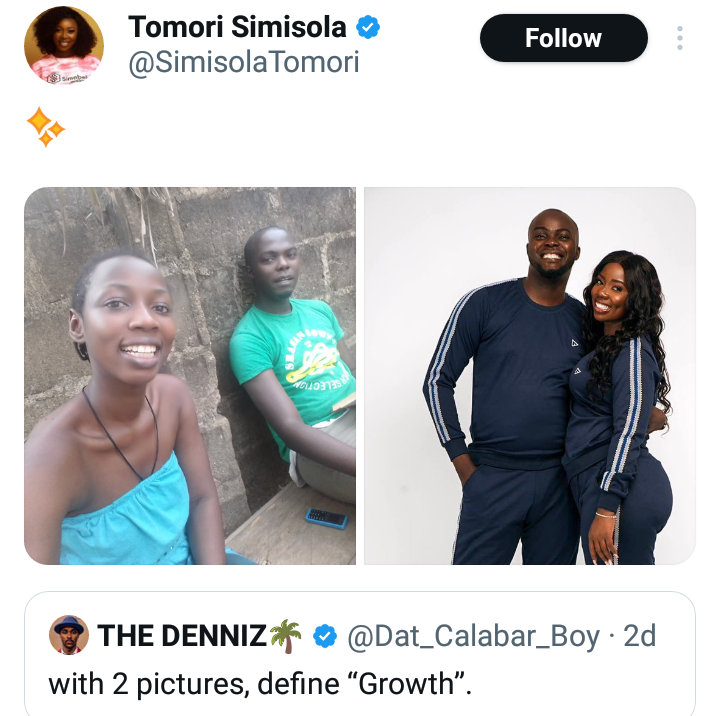Click the palm tree emoji after DENNIZ
Viewport: 714px width, 716px height.
[x=285, y=634]
